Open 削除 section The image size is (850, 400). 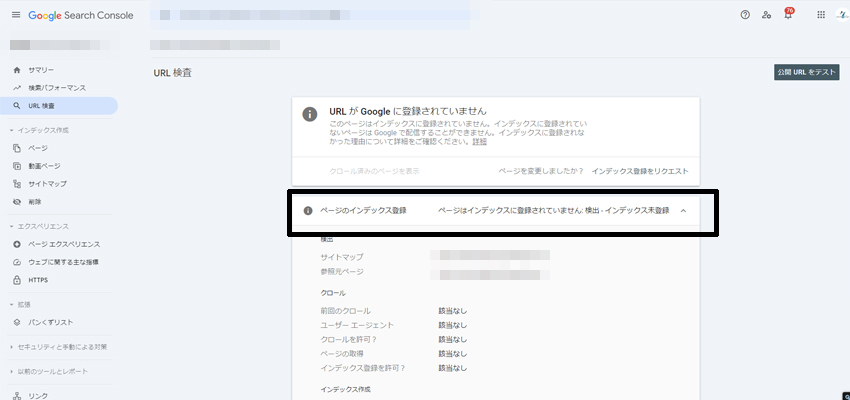tap(35, 202)
